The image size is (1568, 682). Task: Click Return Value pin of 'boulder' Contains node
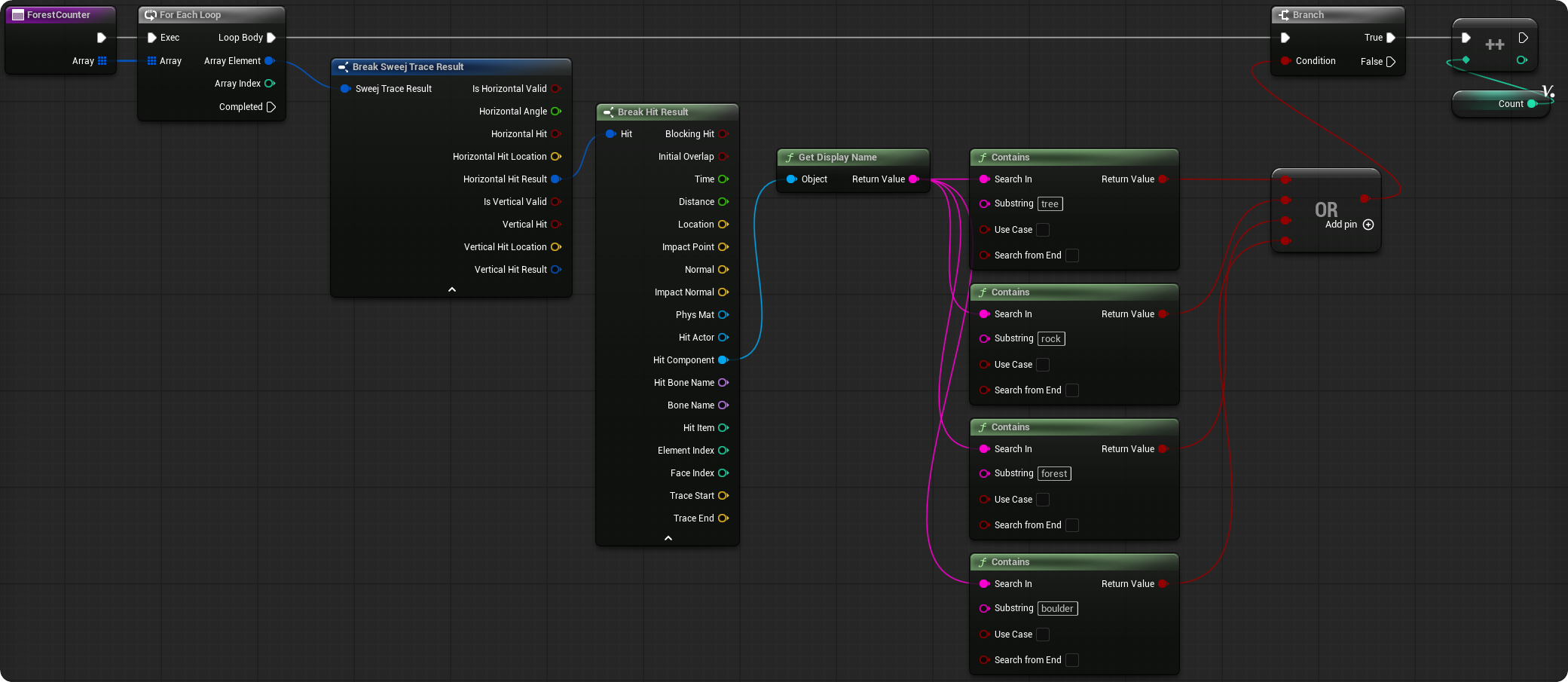(x=1163, y=584)
